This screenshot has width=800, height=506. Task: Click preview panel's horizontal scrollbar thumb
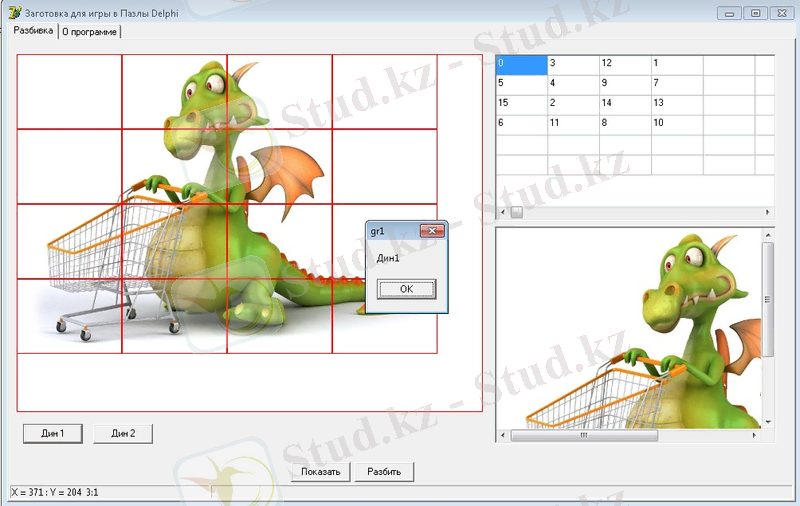click(584, 436)
